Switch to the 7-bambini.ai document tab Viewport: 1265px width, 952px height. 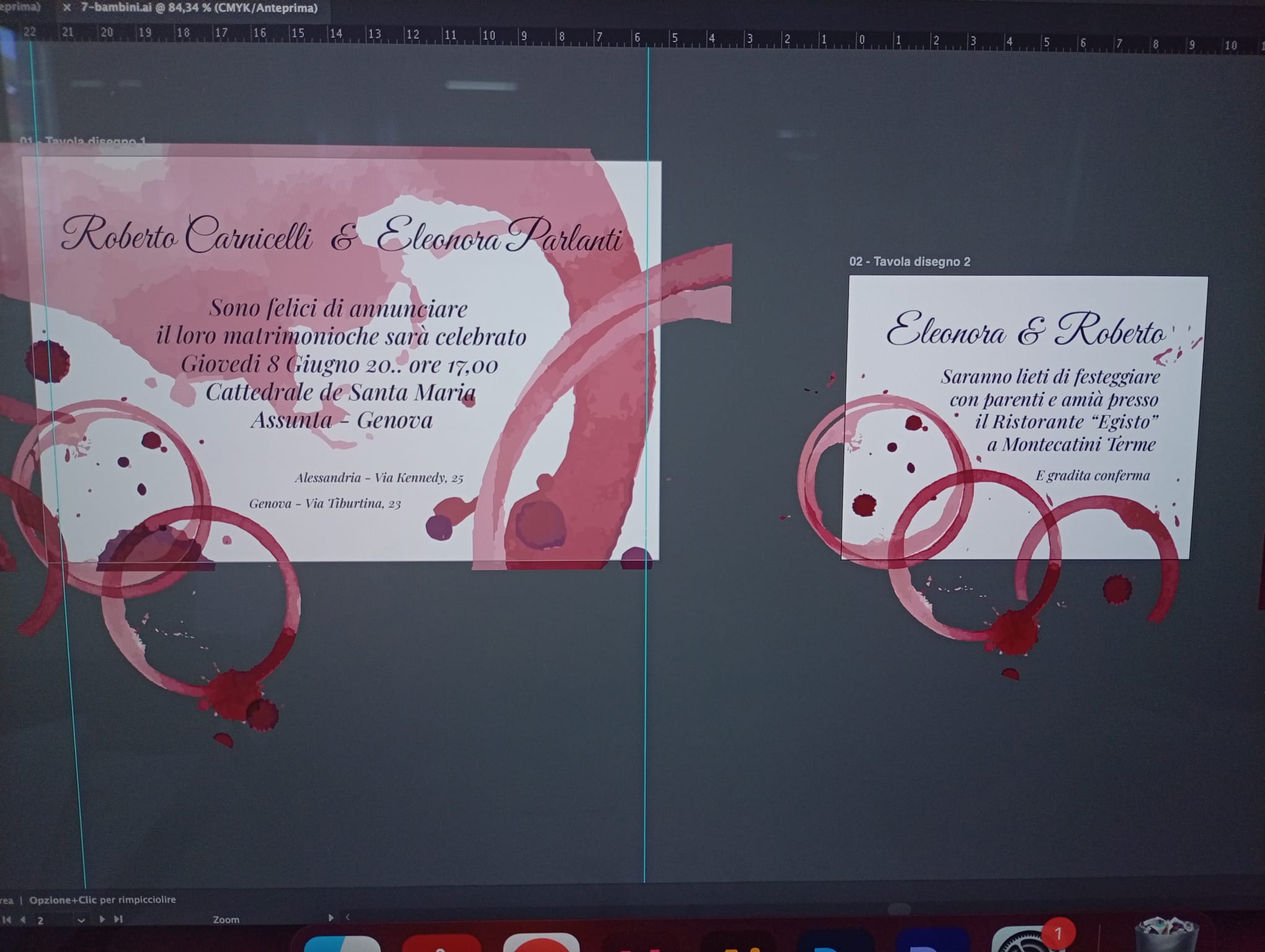198,8
